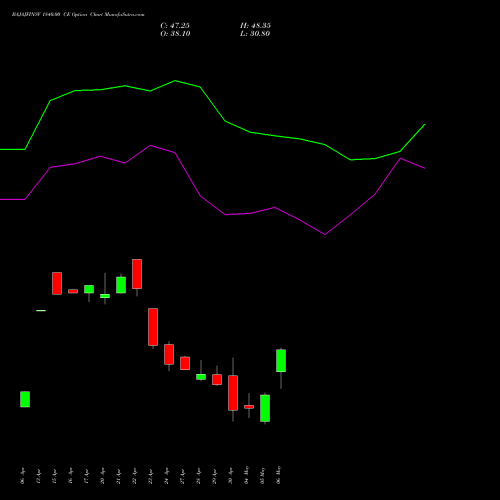Image resolution: width=500 pixels, height=500 pixels.
Task: Select the red candle above 27 Apr
Action: coord(185,363)
